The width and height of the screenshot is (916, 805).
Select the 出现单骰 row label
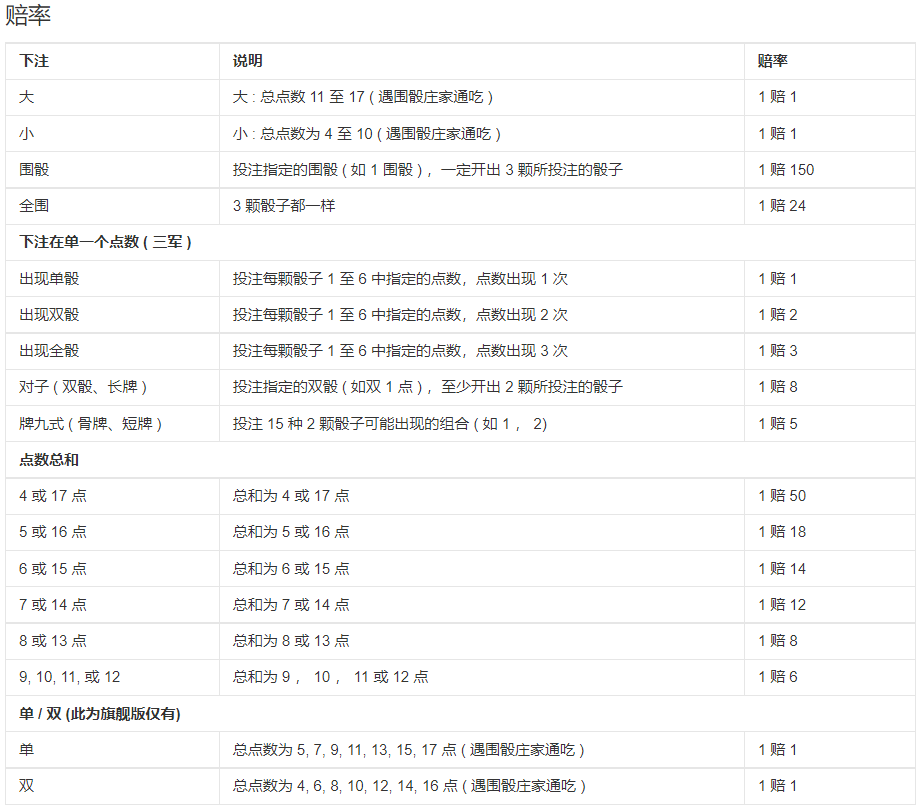tap(49, 279)
